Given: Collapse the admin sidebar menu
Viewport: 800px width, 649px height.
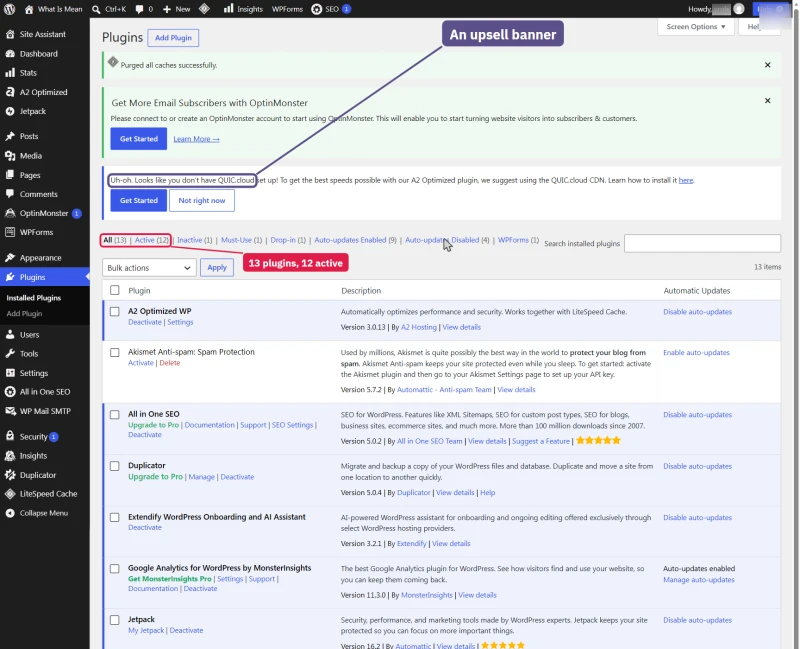Looking at the screenshot, I should 45,513.
